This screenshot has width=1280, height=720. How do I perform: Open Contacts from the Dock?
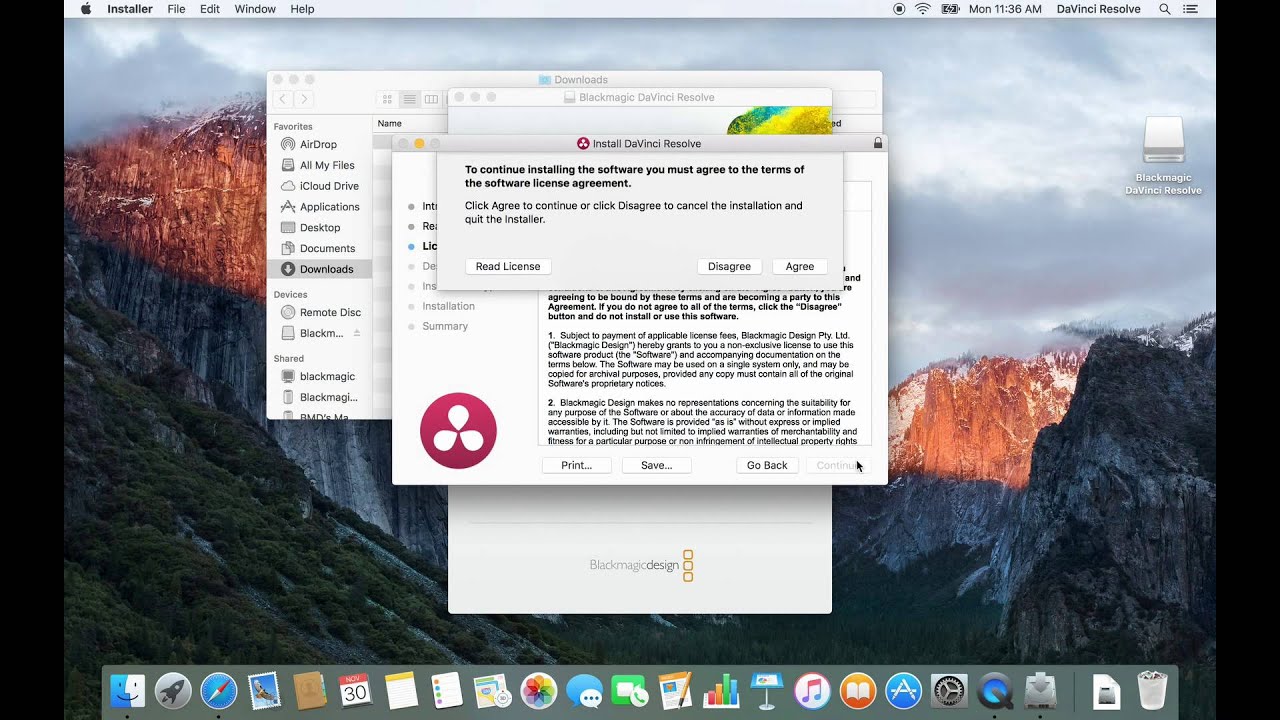click(x=310, y=691)
